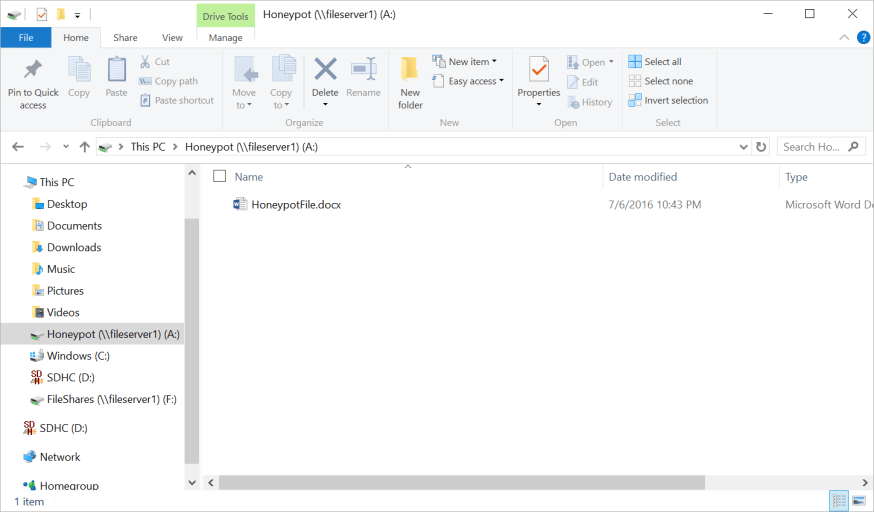Go up one folder level arrow
Viewport: 874px width, 512px height.
pyautogui.click(x=84, y=147)
